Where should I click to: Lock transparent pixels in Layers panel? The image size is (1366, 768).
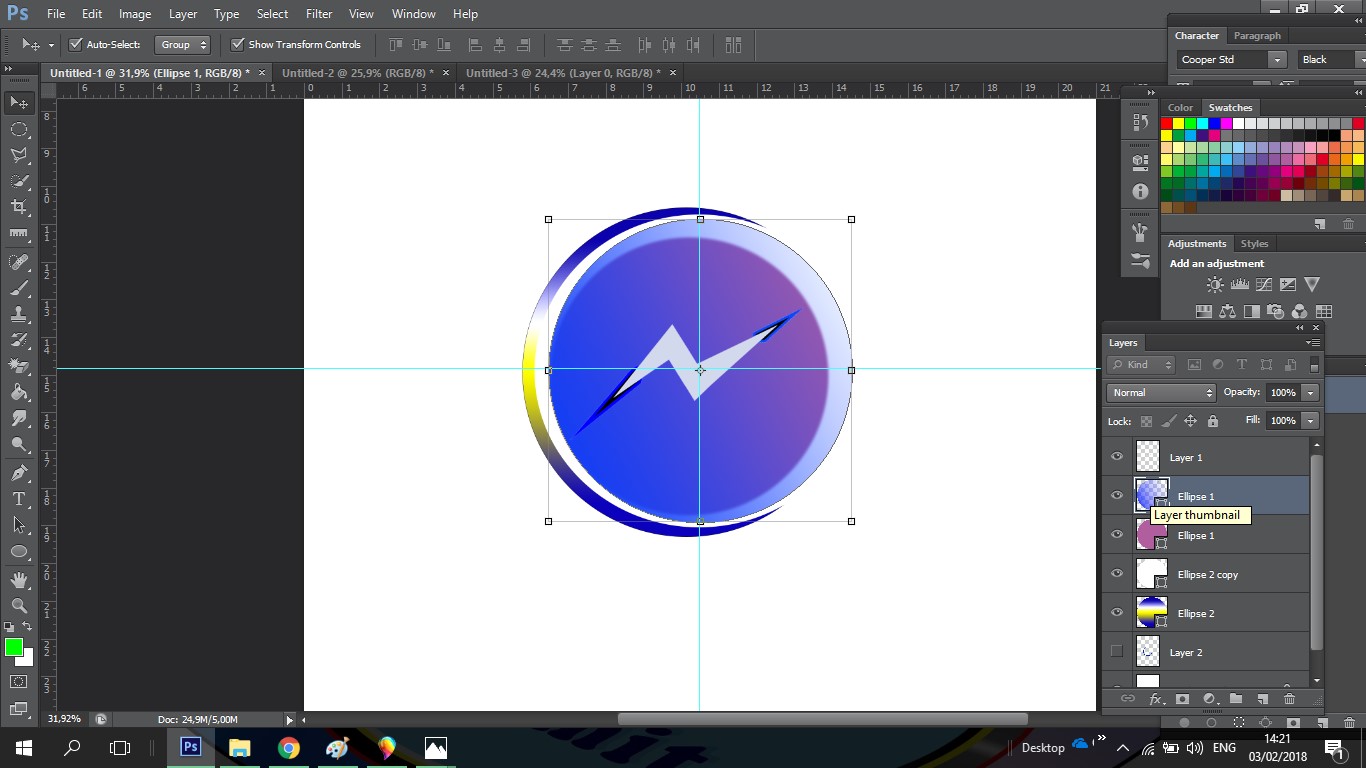click(1146, 421)
